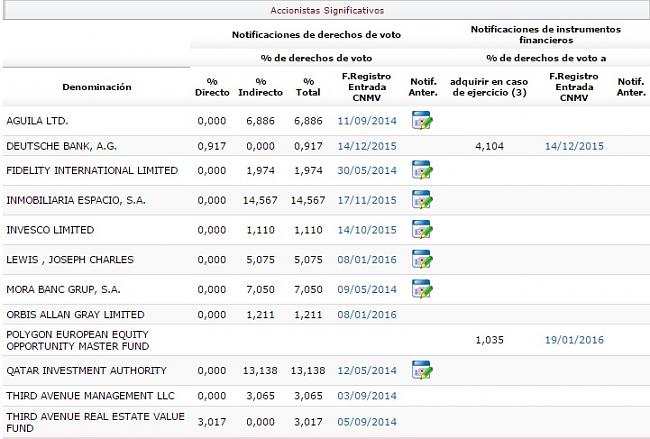
Task: Click the % Total column header
Action: 308,87
